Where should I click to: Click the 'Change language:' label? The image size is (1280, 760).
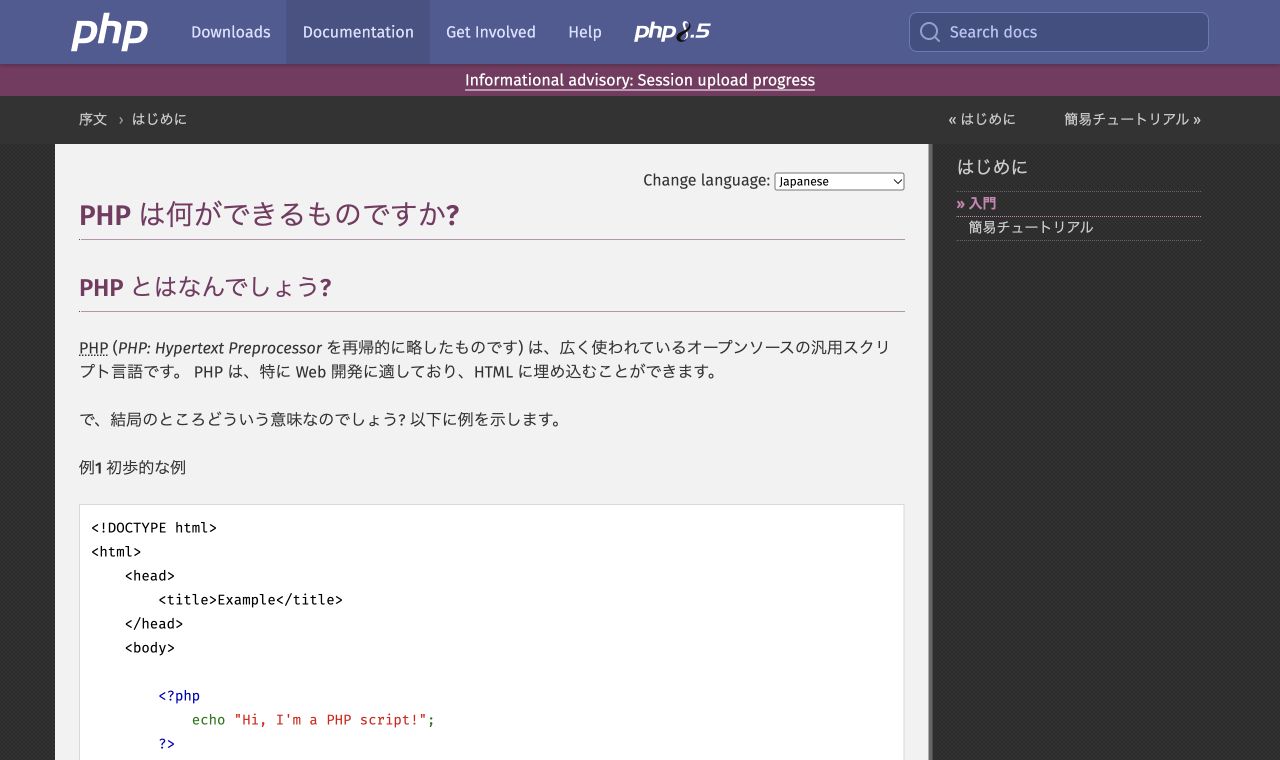[707, 180]
